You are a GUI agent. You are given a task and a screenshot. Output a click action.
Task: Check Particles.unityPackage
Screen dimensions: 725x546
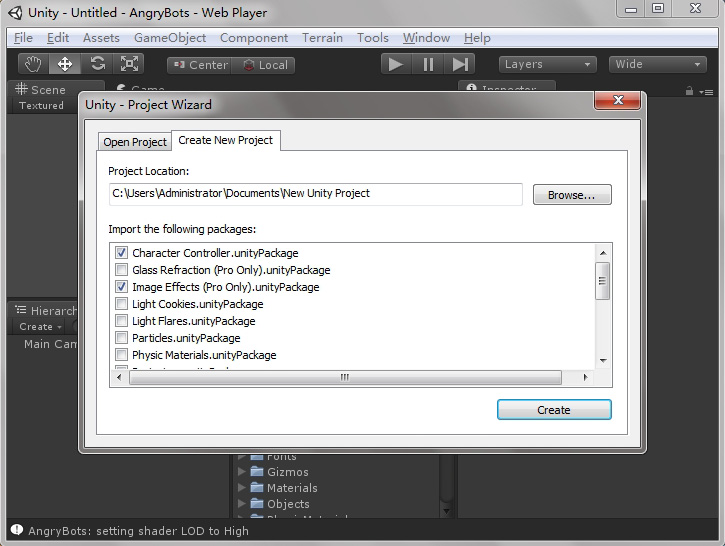(x=121, y=338)
